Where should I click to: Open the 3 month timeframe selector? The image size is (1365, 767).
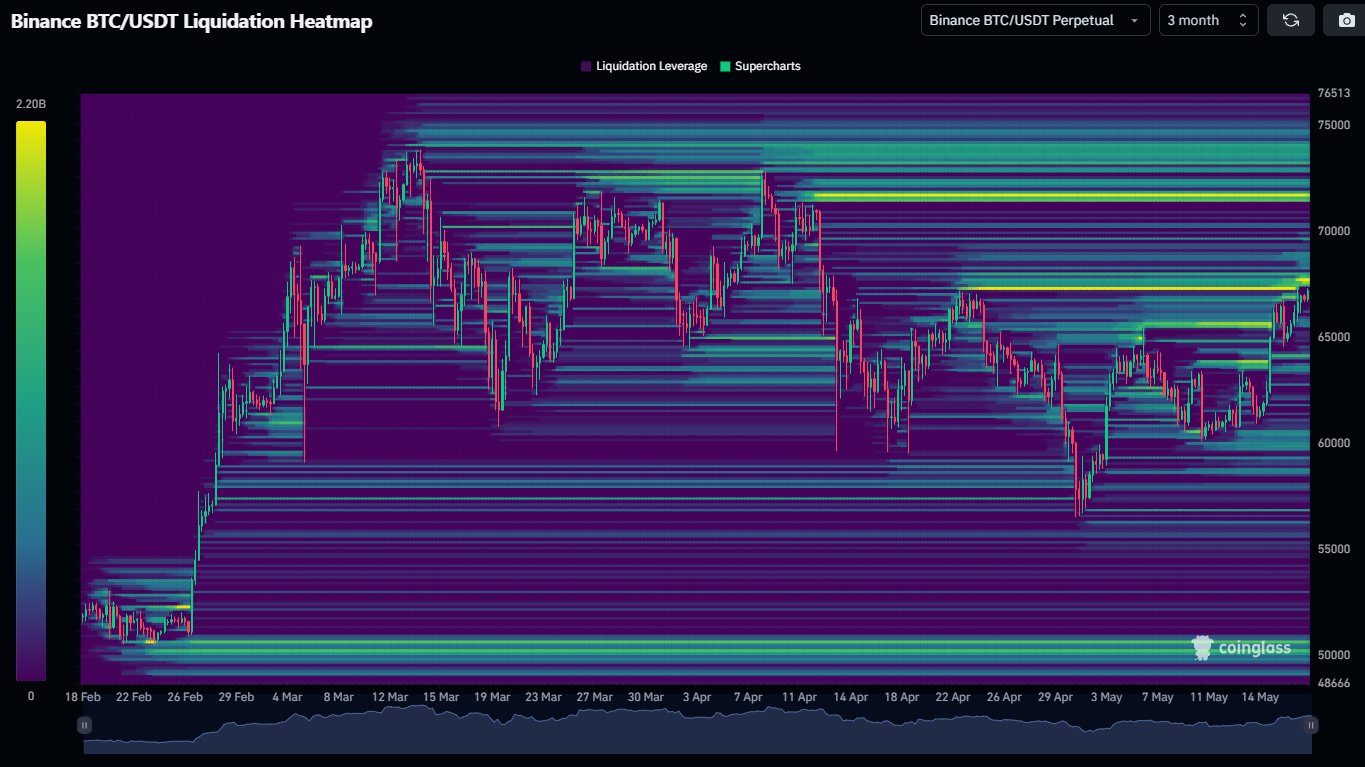tap(1208, 20)
